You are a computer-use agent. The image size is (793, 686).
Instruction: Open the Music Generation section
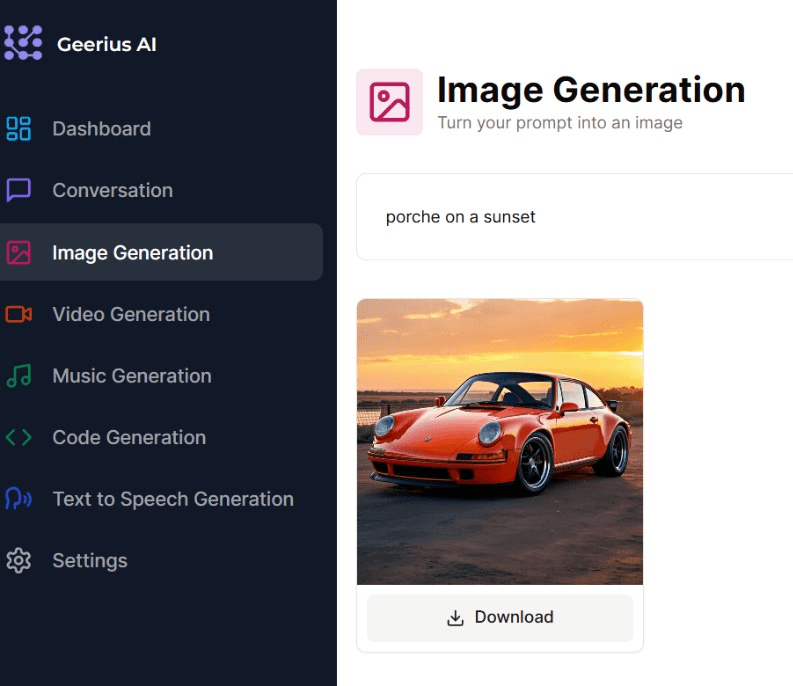pyautogui.click(x=132, y=376)
